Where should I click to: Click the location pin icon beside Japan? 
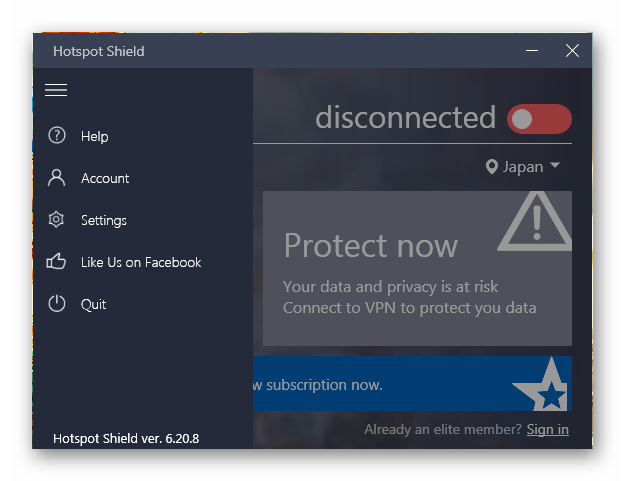coord(492,167)
